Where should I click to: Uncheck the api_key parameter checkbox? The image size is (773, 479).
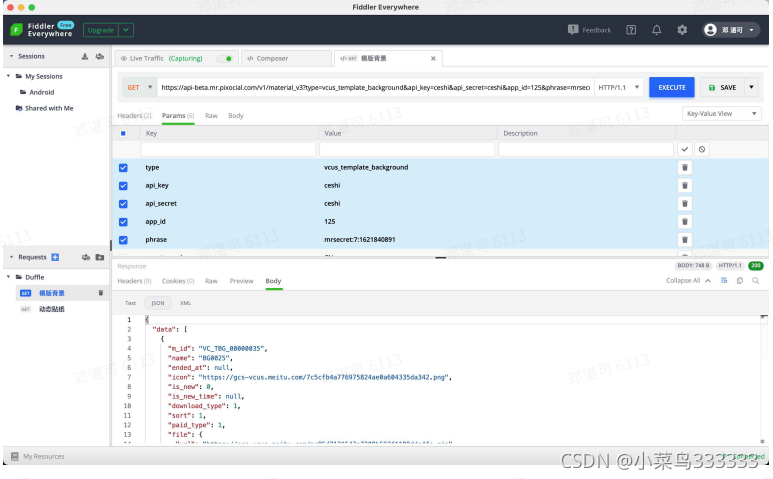point(123,186)
